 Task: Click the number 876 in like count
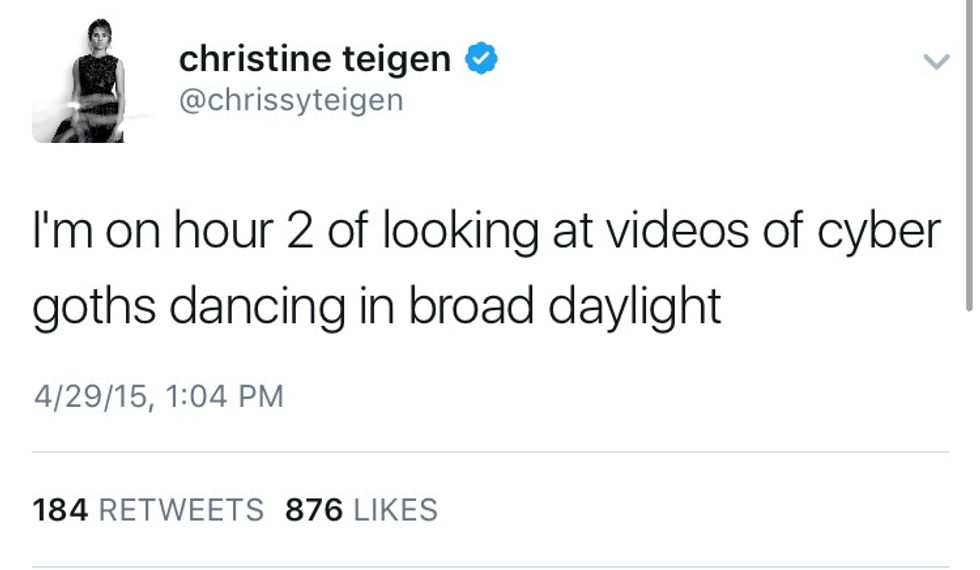point(313,510)
